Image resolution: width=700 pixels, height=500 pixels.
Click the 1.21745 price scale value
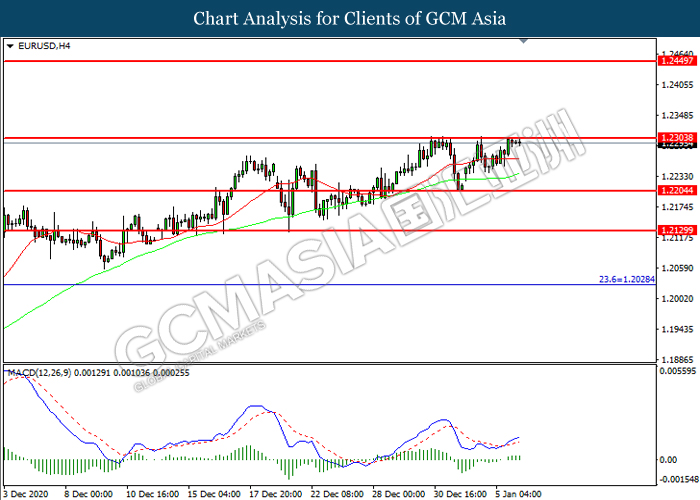tap(677, 207)
